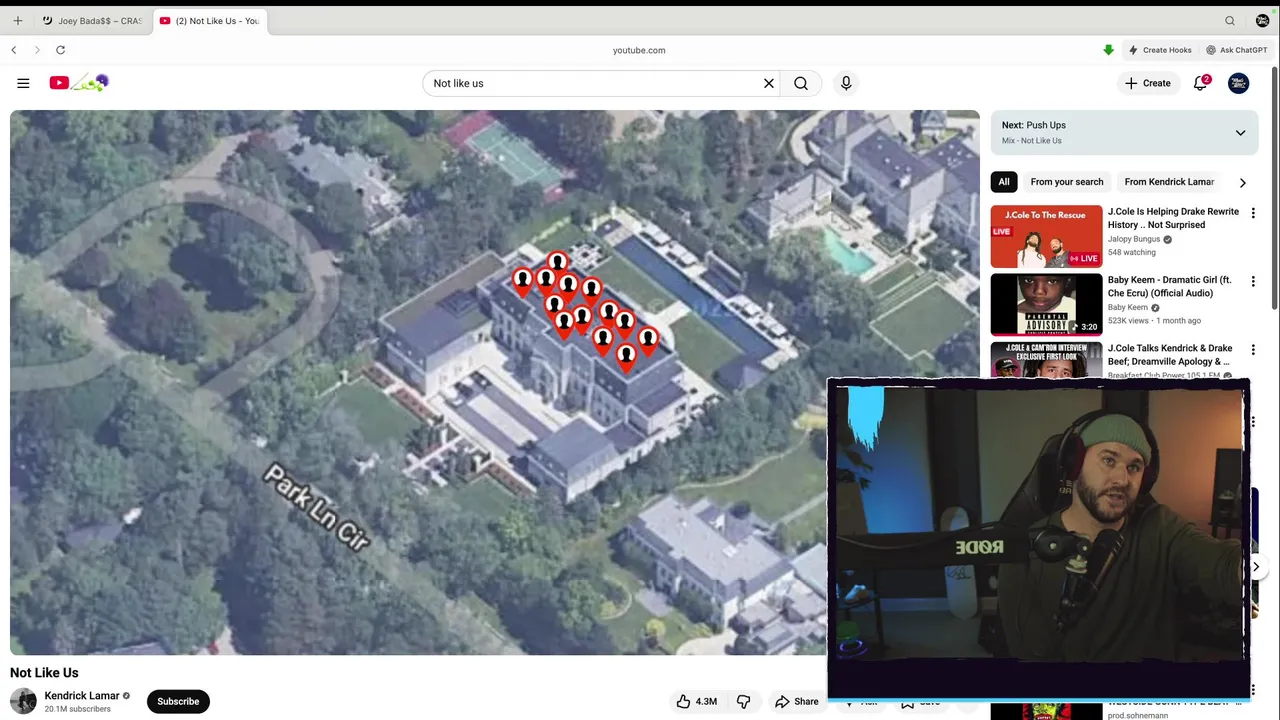This screenshot has width=1280, height=720.
Task: Switch to the Joey Bada$$ browser tab
Action: (93, 20)
